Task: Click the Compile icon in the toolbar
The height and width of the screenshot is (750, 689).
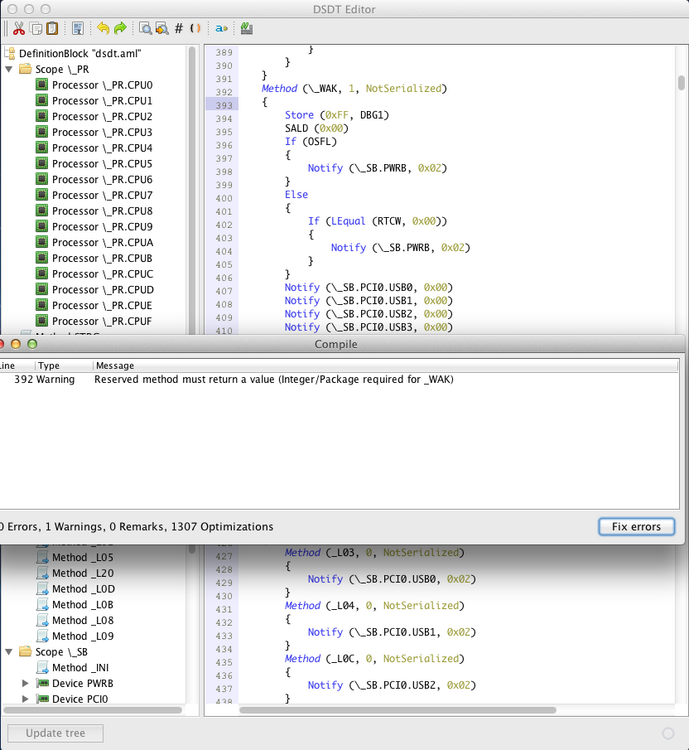Action: [x=246, y=29]
